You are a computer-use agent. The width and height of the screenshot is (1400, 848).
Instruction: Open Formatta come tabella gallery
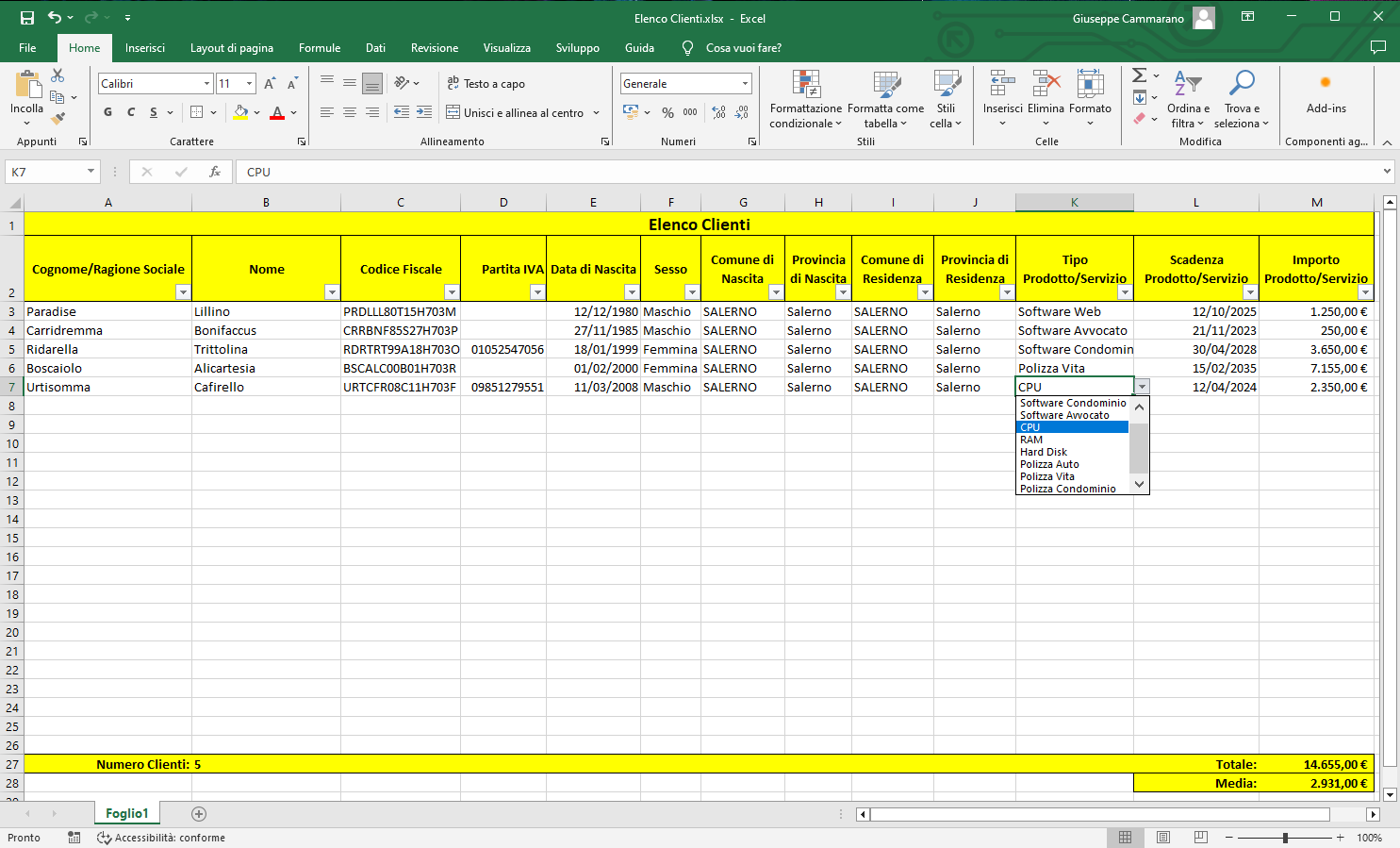(x=885, y=99)
